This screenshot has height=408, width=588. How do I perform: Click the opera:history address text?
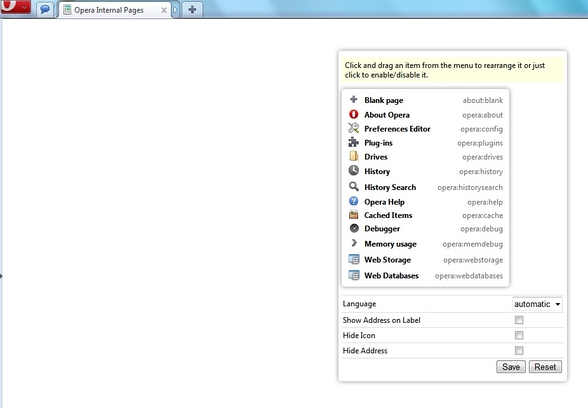pyautogui.click(x=481, y=172)
